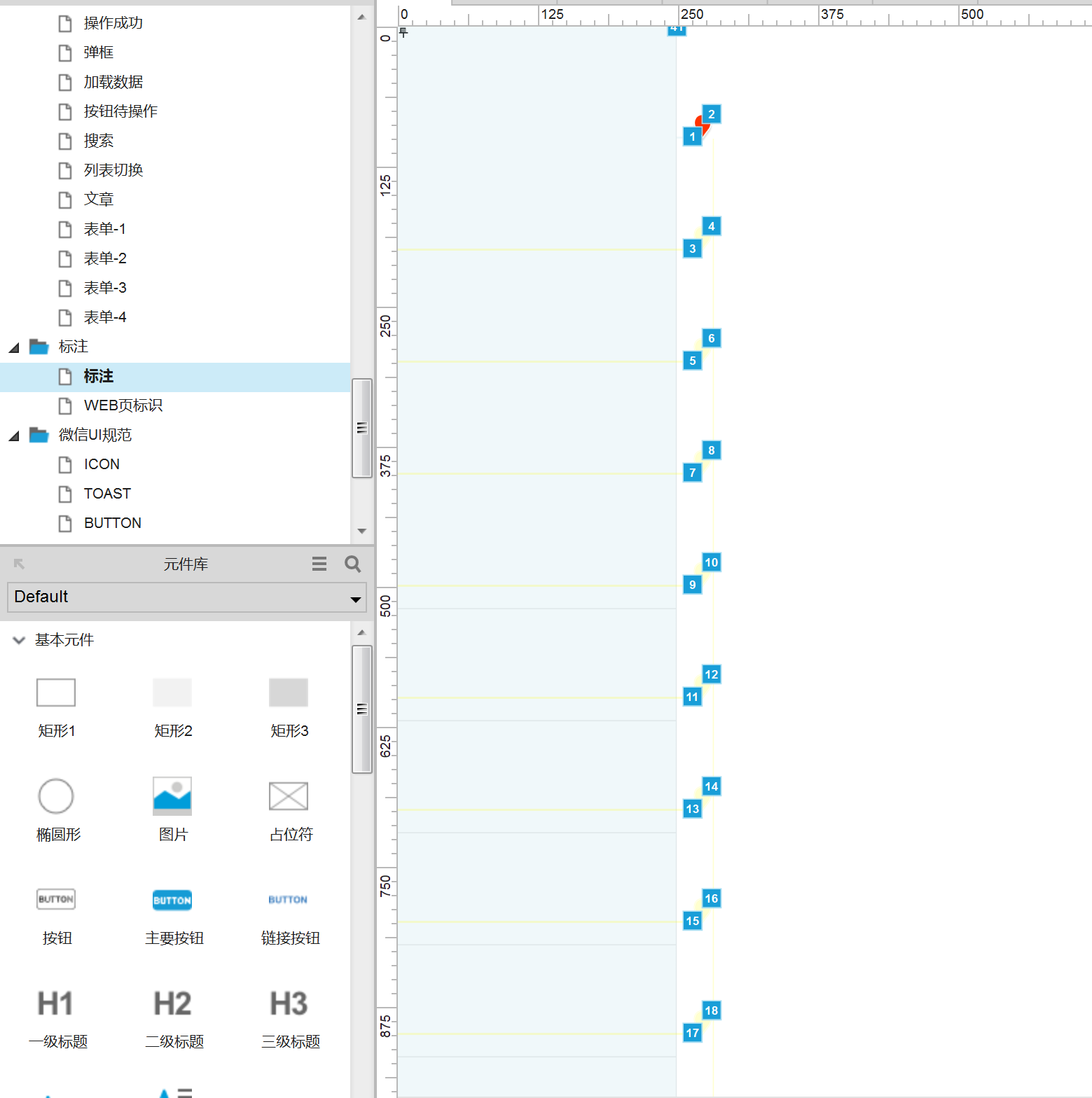Collapse the 微信UI规范 folder
This screenshot has width=1092, height=1098.
(14, 436)
